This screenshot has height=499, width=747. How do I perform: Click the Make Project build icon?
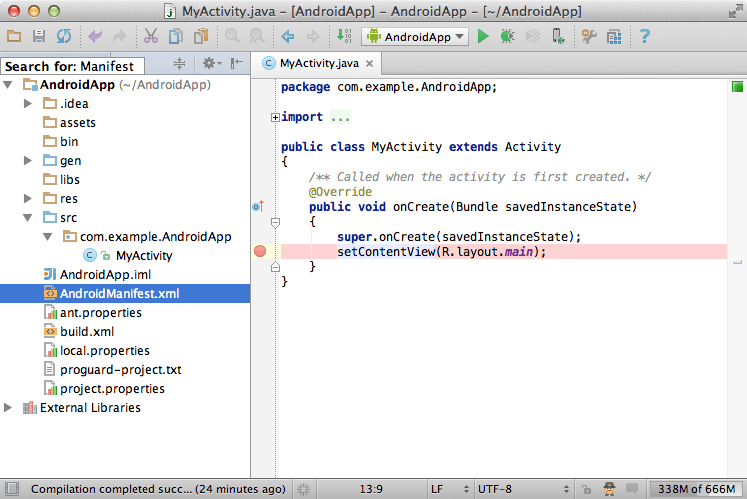click(344, 36)
